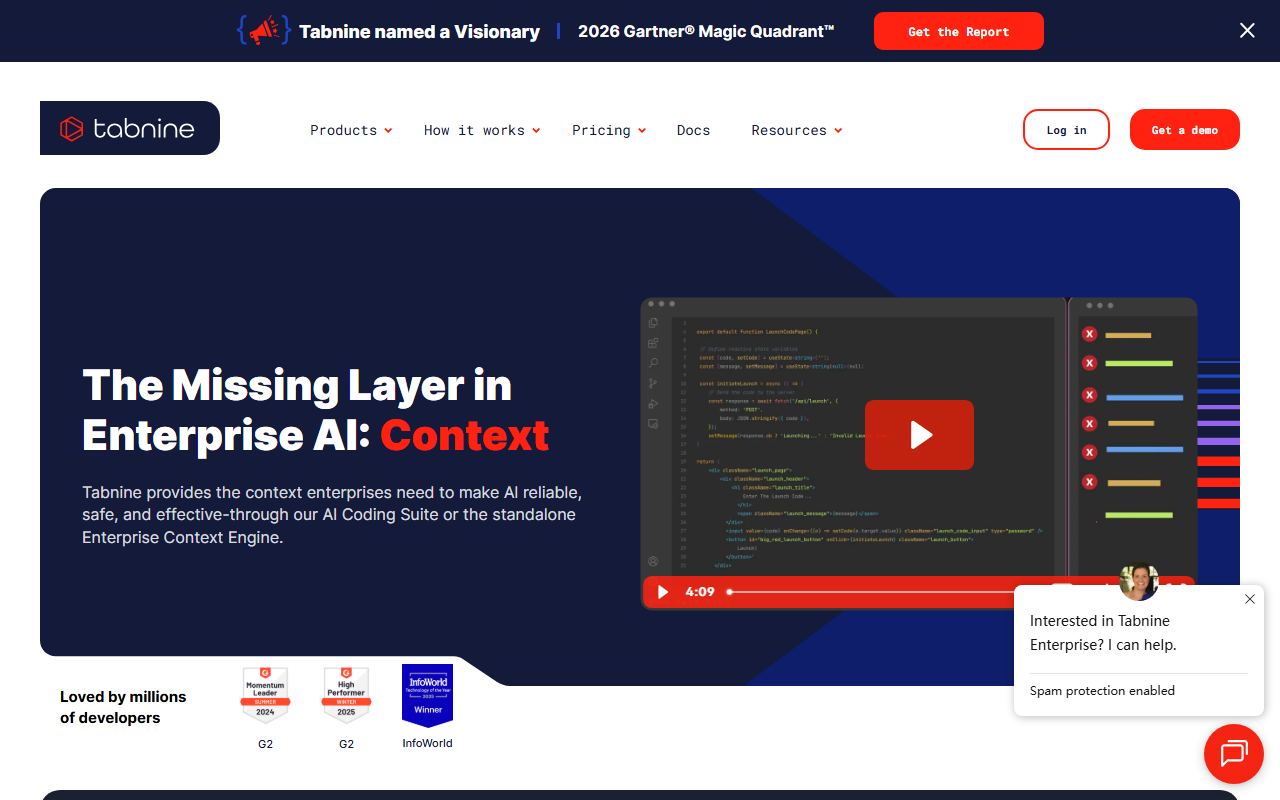Click the small play icon next to 4:09
This screenshot has height=800, width=1280.
[x=662, y=592]
